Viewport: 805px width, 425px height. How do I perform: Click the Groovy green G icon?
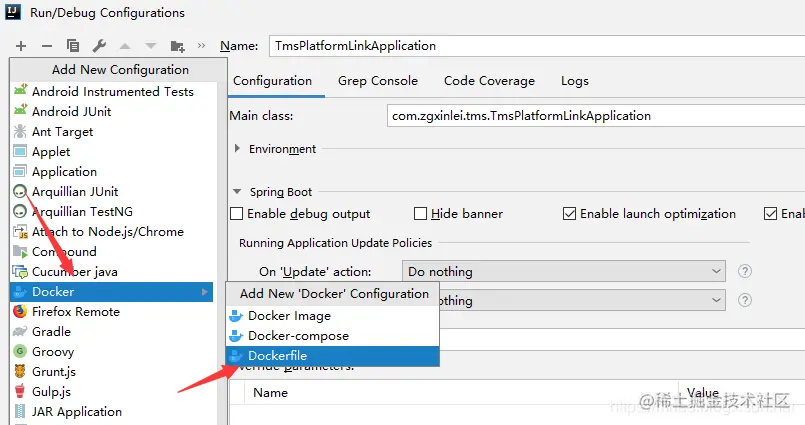[x=20, y=351]
